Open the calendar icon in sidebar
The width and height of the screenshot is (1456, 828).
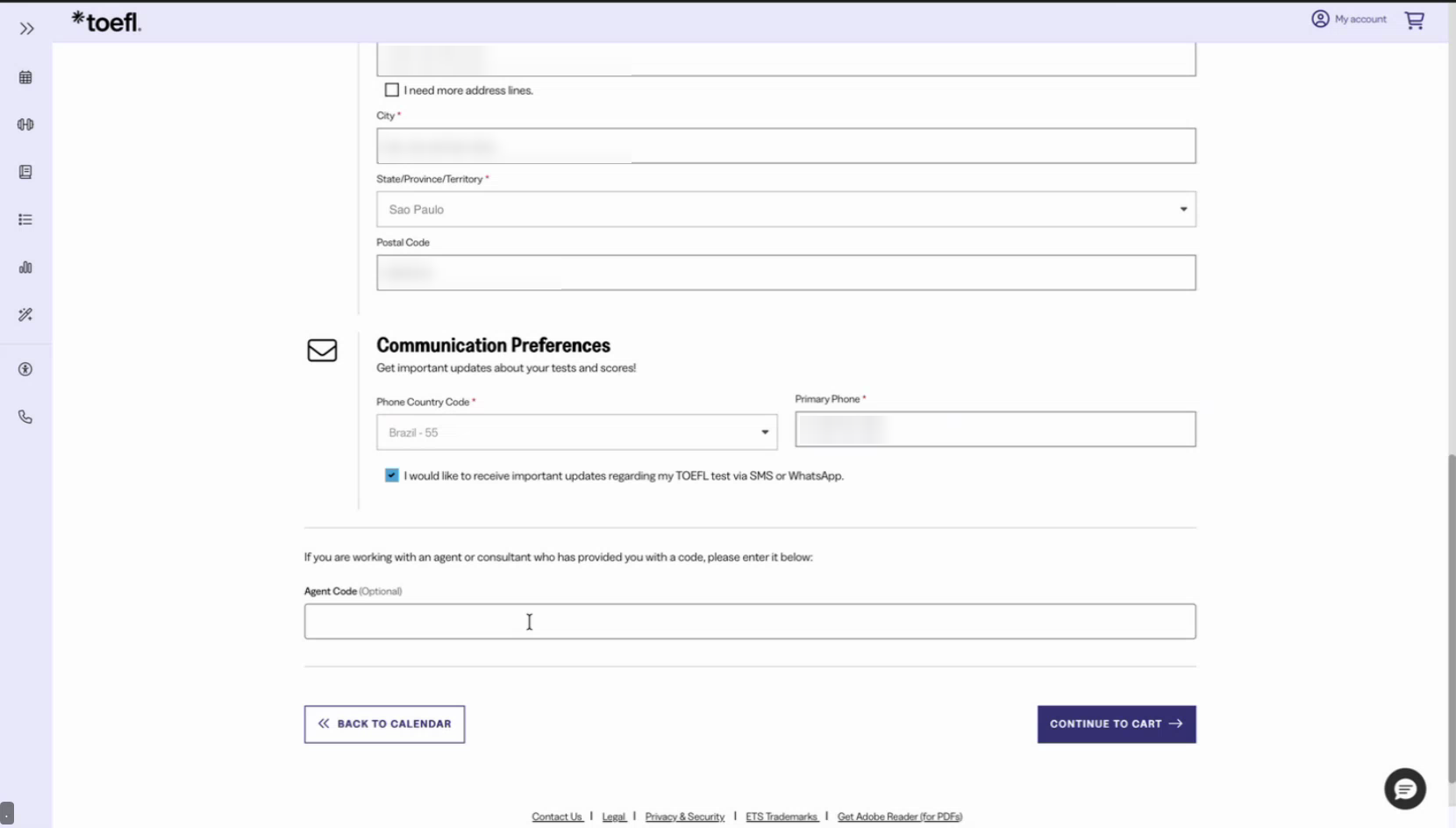25,77
